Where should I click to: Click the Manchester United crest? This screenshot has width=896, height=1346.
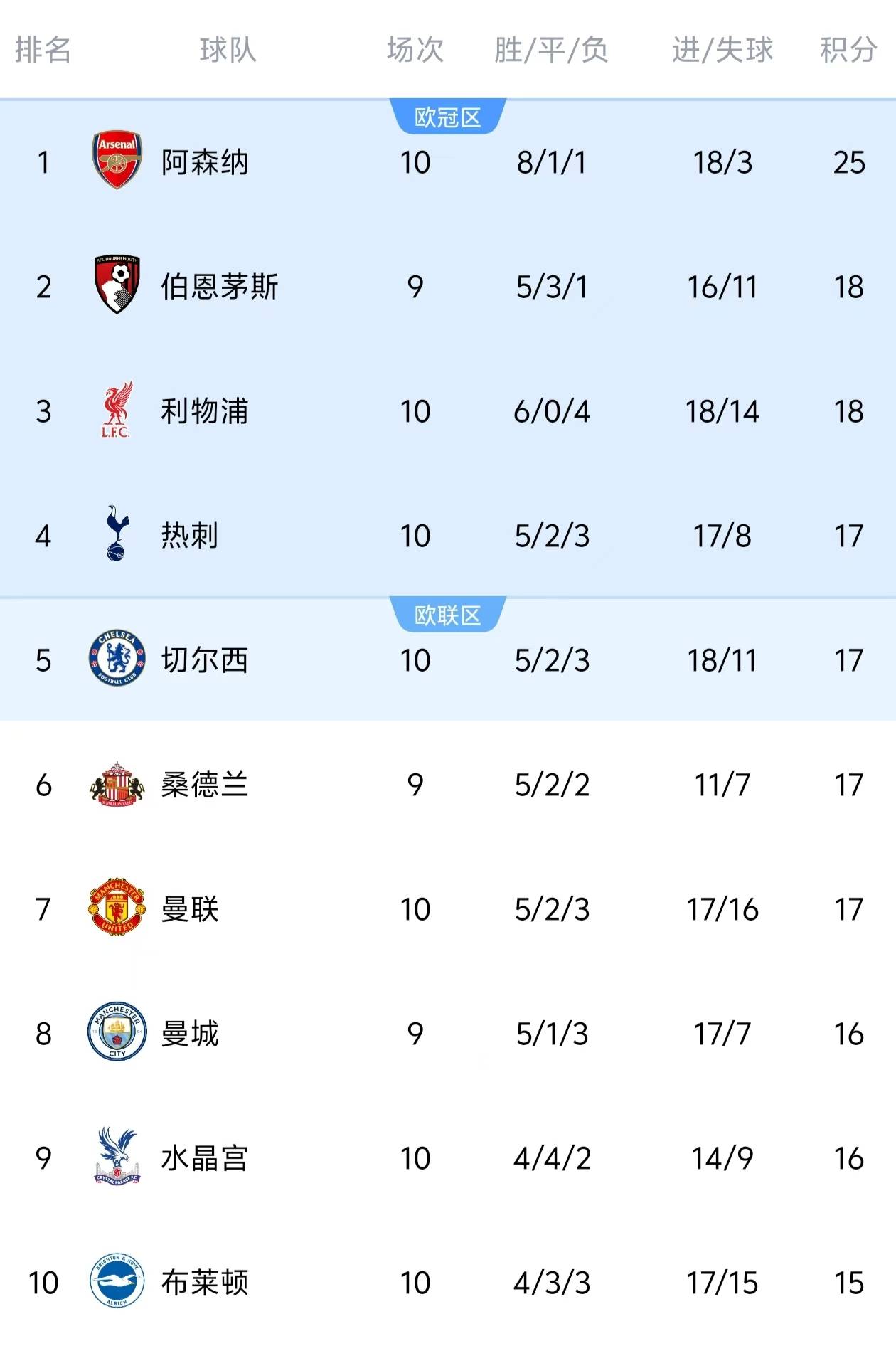(x=117, y=907)
